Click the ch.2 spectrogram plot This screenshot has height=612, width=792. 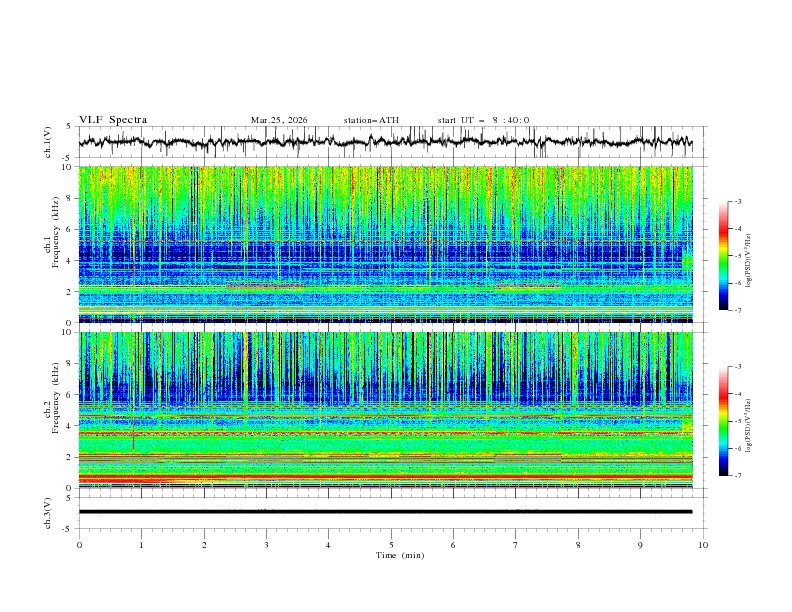pos(386,410)
